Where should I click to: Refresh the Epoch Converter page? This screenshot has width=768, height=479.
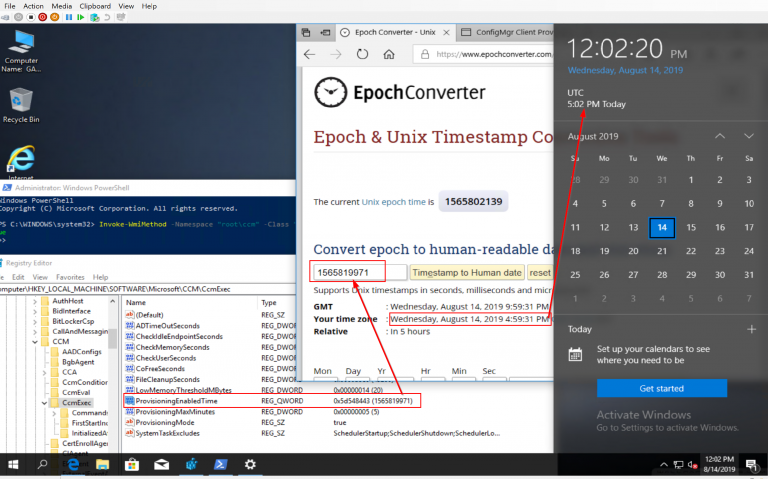click(x=360, y=54)
